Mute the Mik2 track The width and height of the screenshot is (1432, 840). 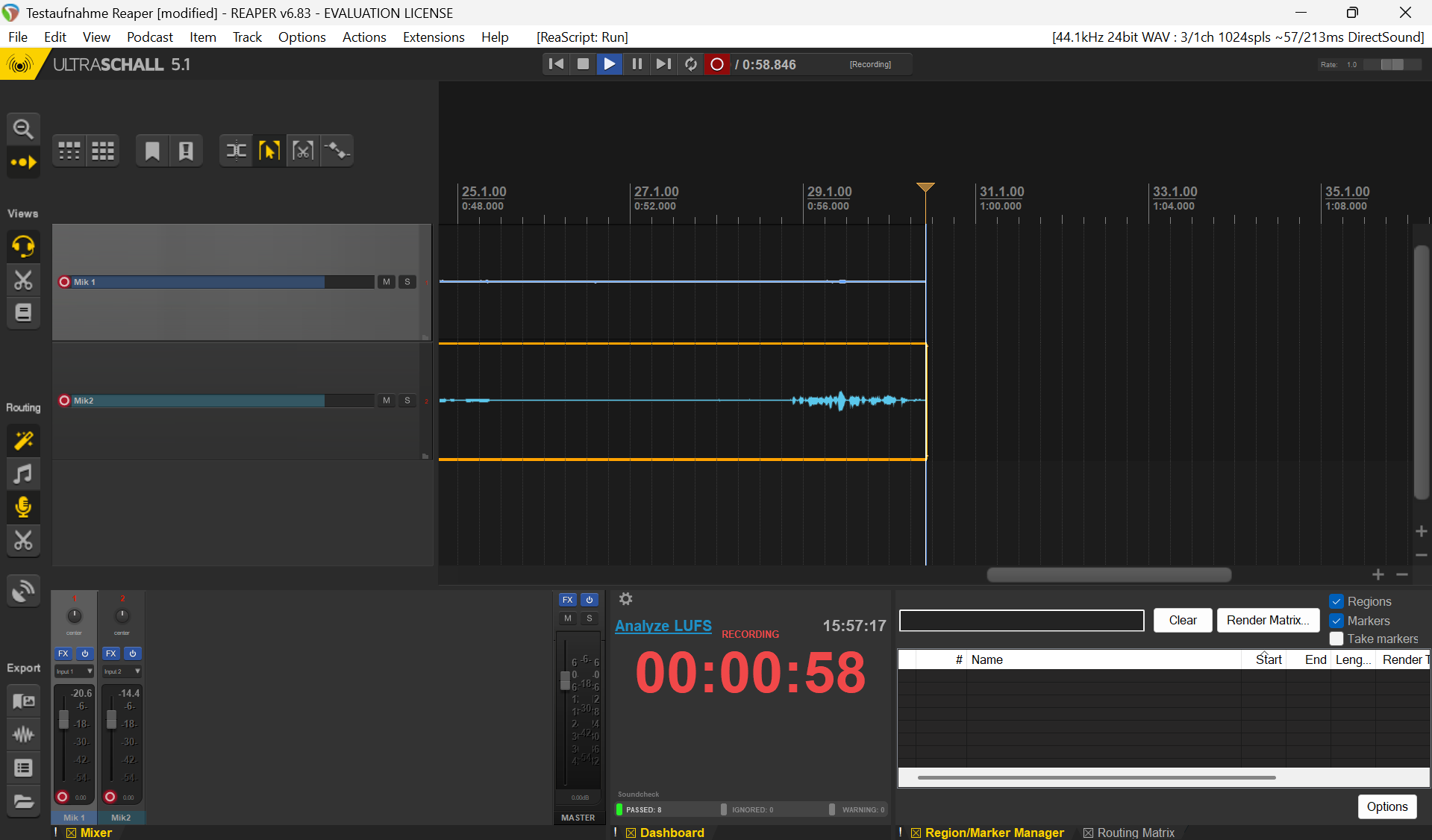[x=386, y=401]
